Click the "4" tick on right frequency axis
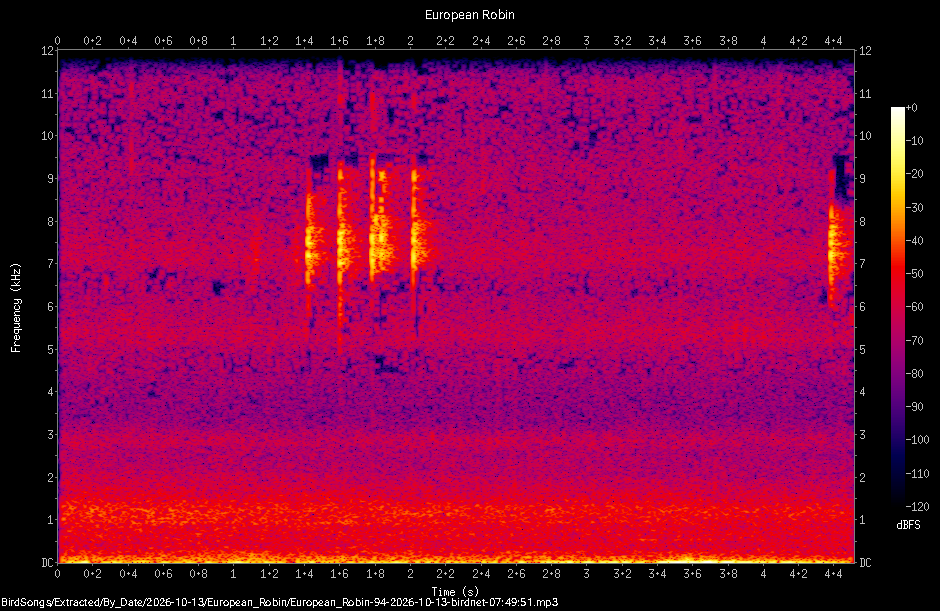 click(863, 392)
